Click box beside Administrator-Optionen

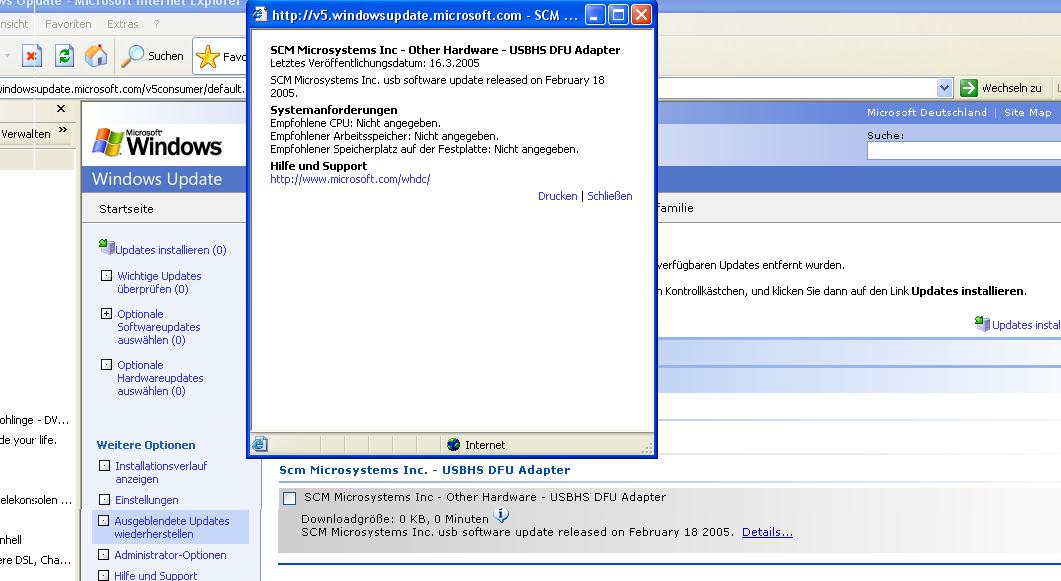tap(104, 554)
